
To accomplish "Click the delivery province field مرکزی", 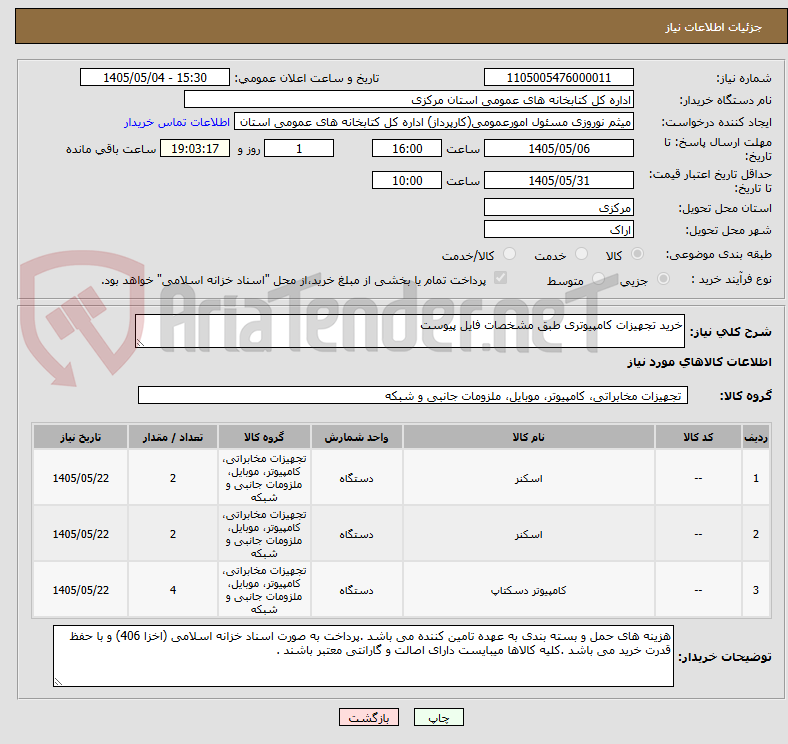I will 558,207.
